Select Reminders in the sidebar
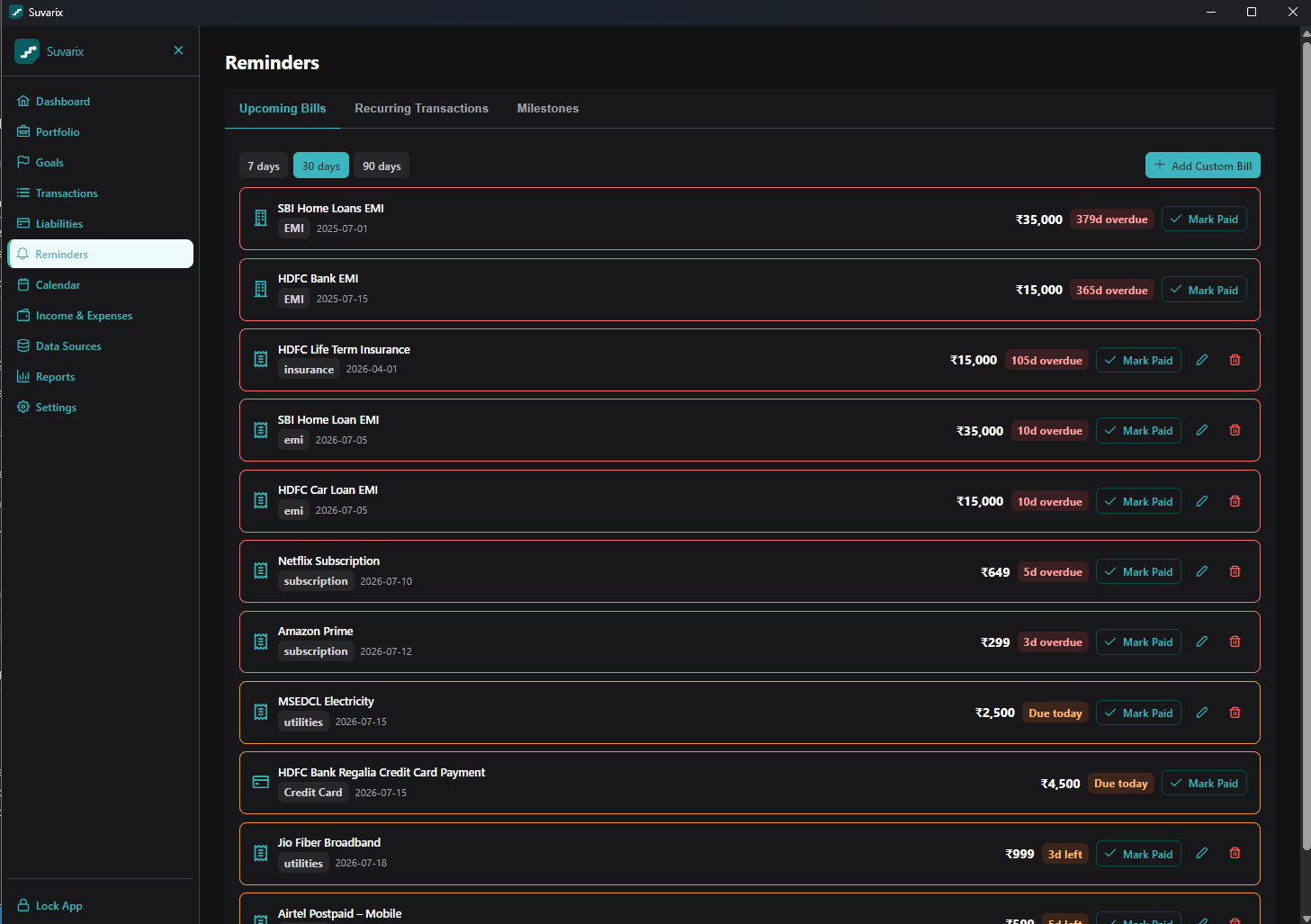Screen dimensions: 1311x924 pos(100,254)
